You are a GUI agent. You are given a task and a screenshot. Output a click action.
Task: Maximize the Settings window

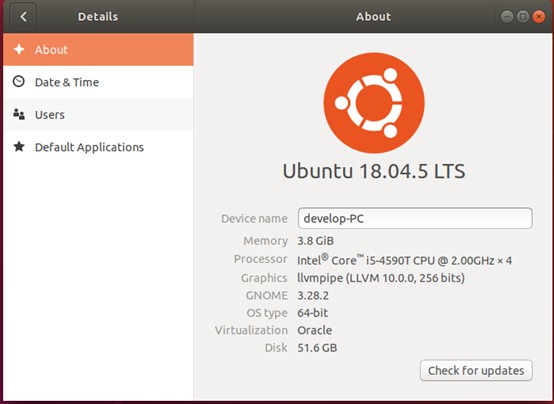(523, 17)
